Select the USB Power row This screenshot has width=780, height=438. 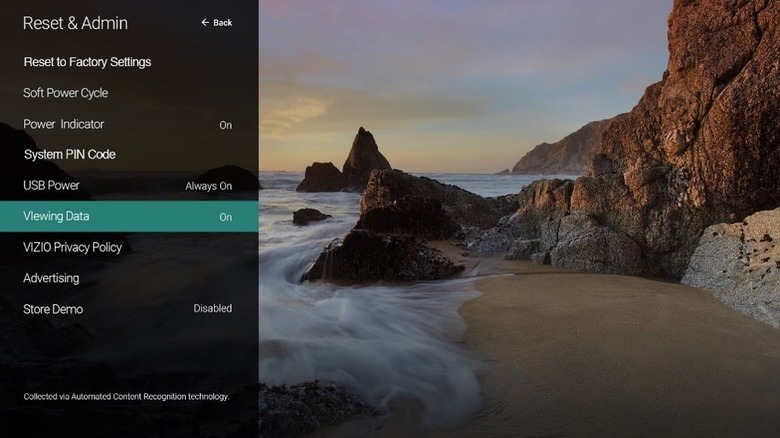point(129,186)
